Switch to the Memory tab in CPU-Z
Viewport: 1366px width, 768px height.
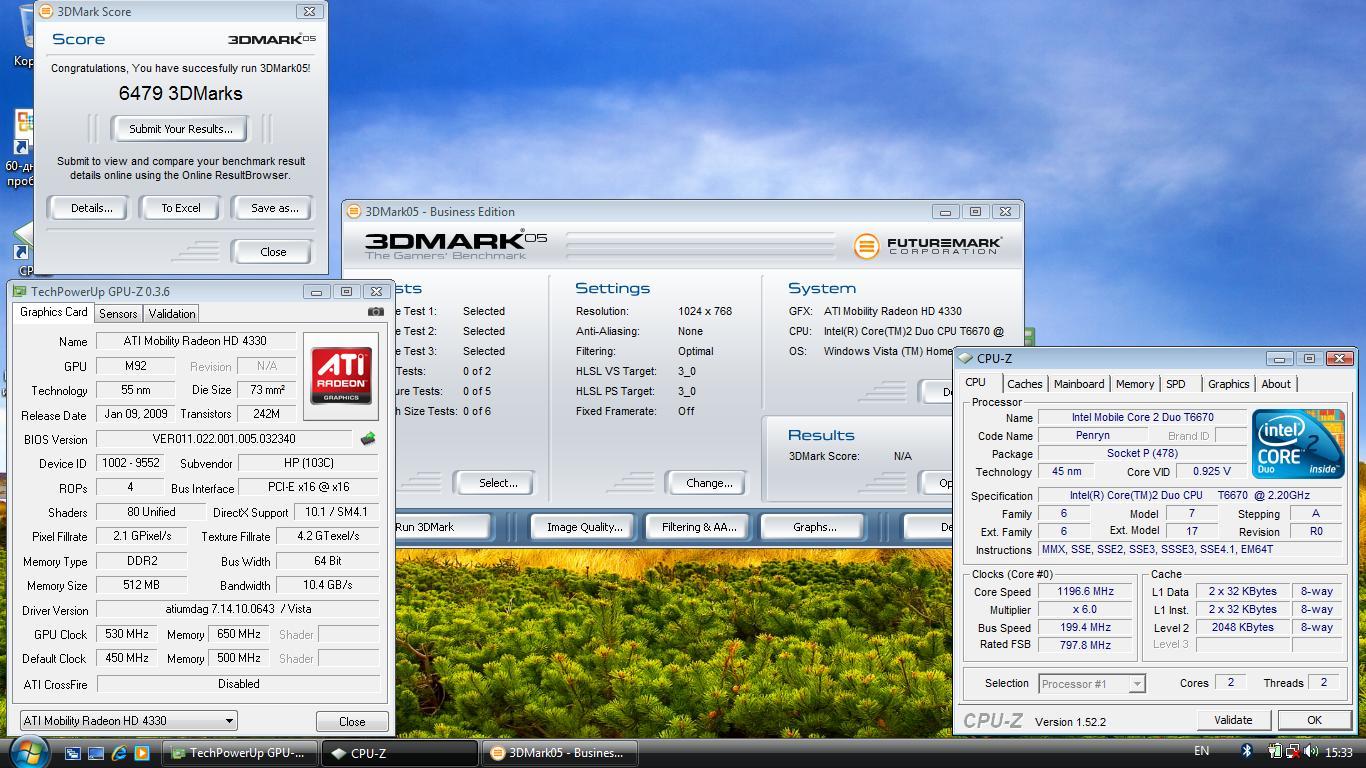click(1135, 384)
